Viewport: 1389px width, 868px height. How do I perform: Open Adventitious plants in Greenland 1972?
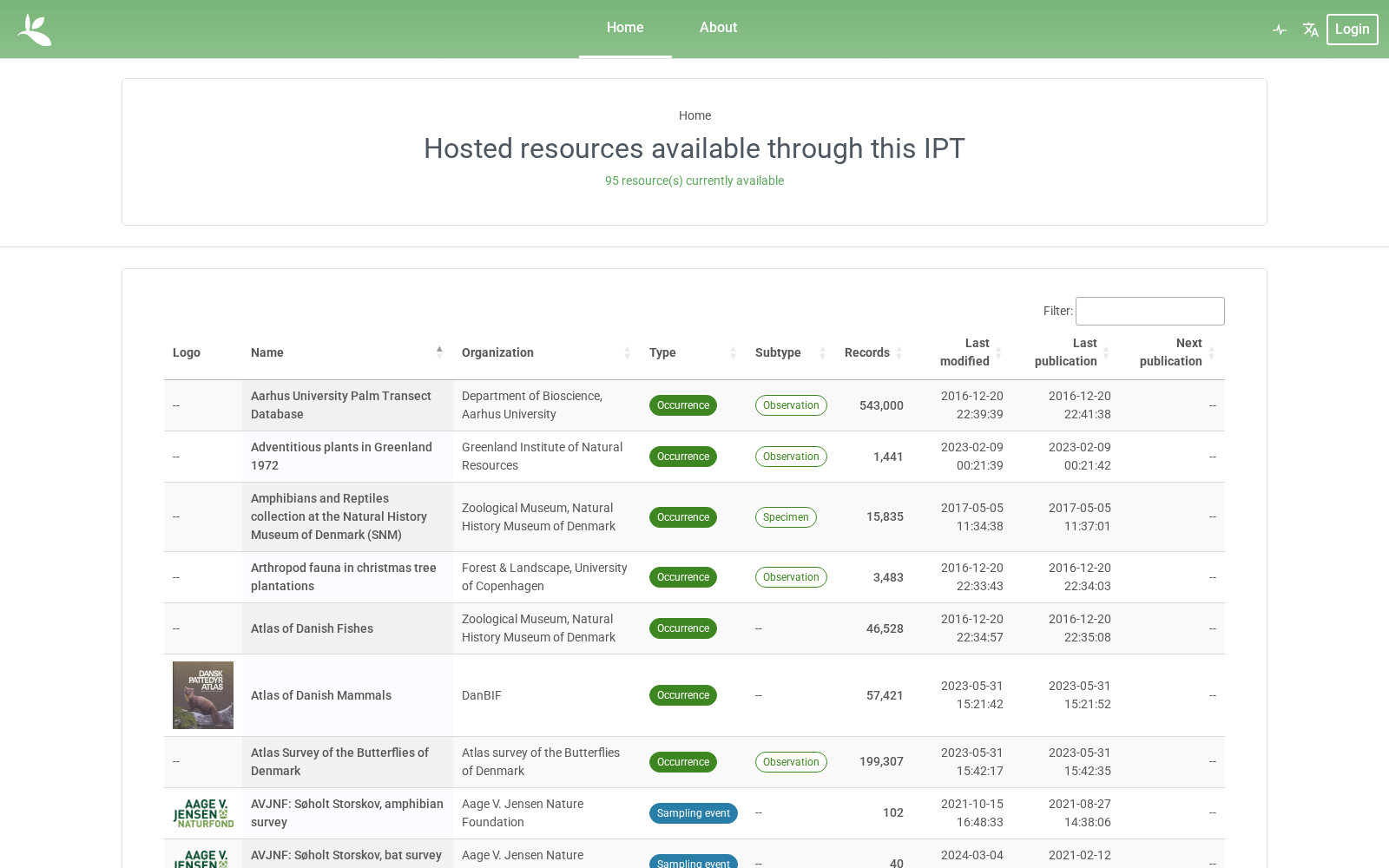[x=341, y=457]
